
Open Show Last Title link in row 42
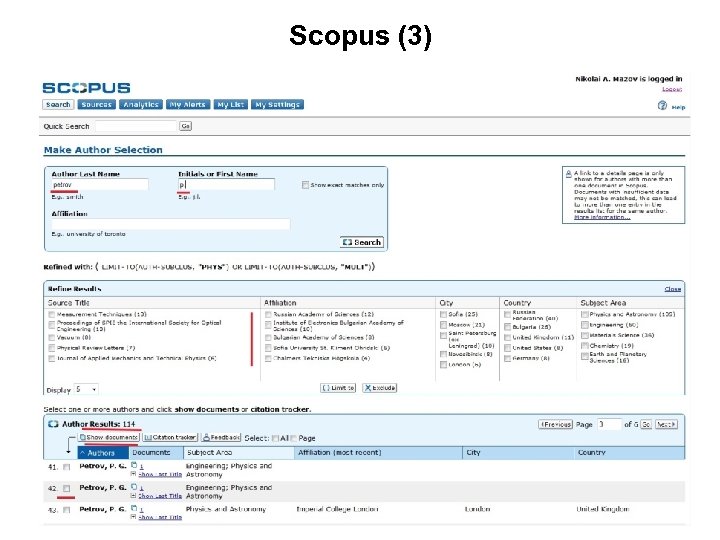click(160, 496)
